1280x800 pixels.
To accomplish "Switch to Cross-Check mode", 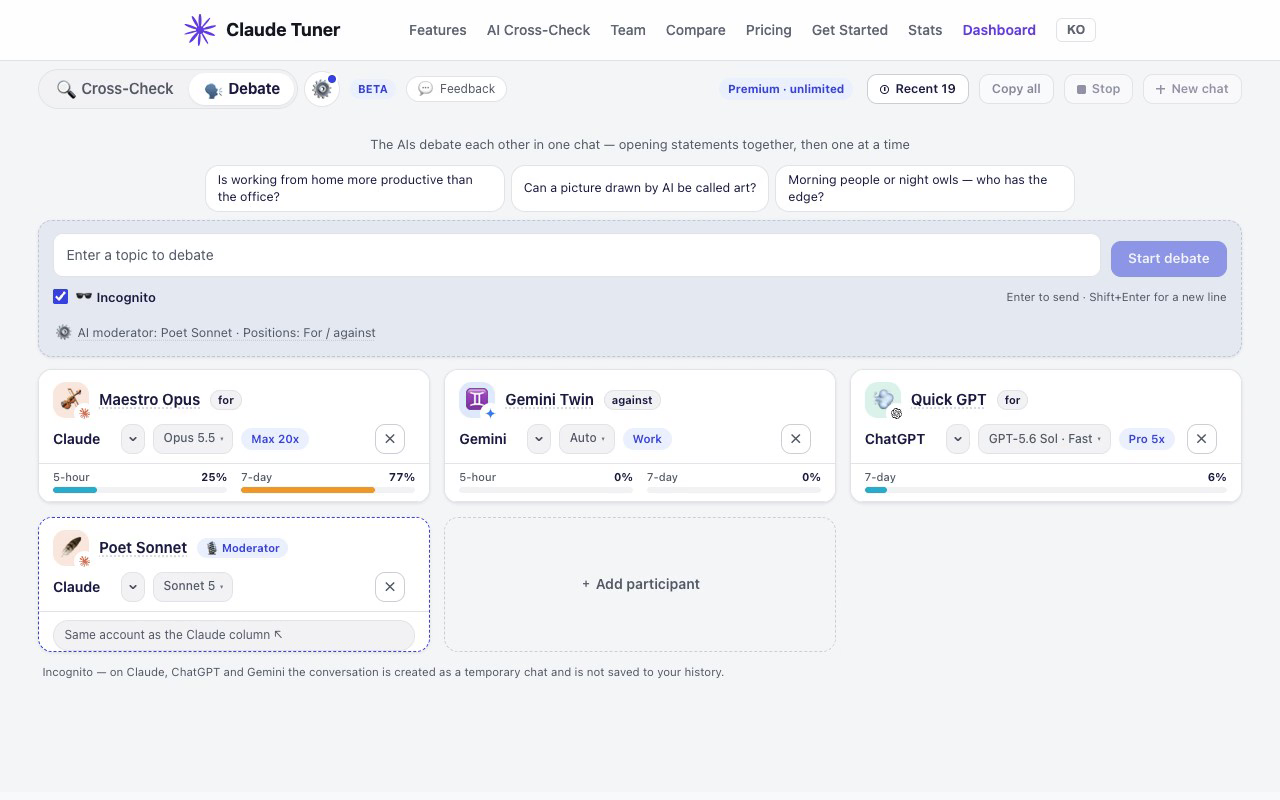I will coord(115,89).
